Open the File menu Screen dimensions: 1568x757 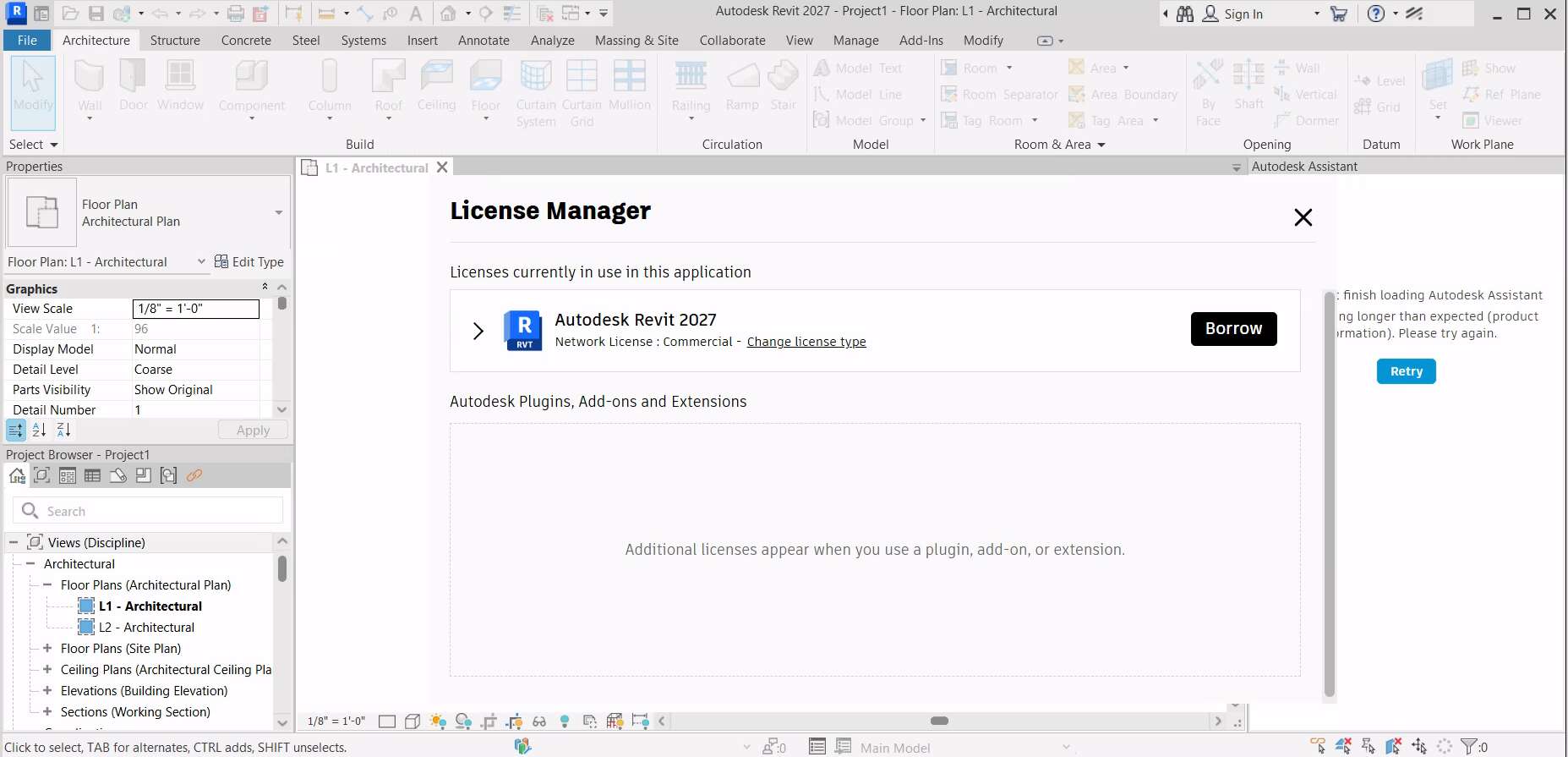pos(27,40)
